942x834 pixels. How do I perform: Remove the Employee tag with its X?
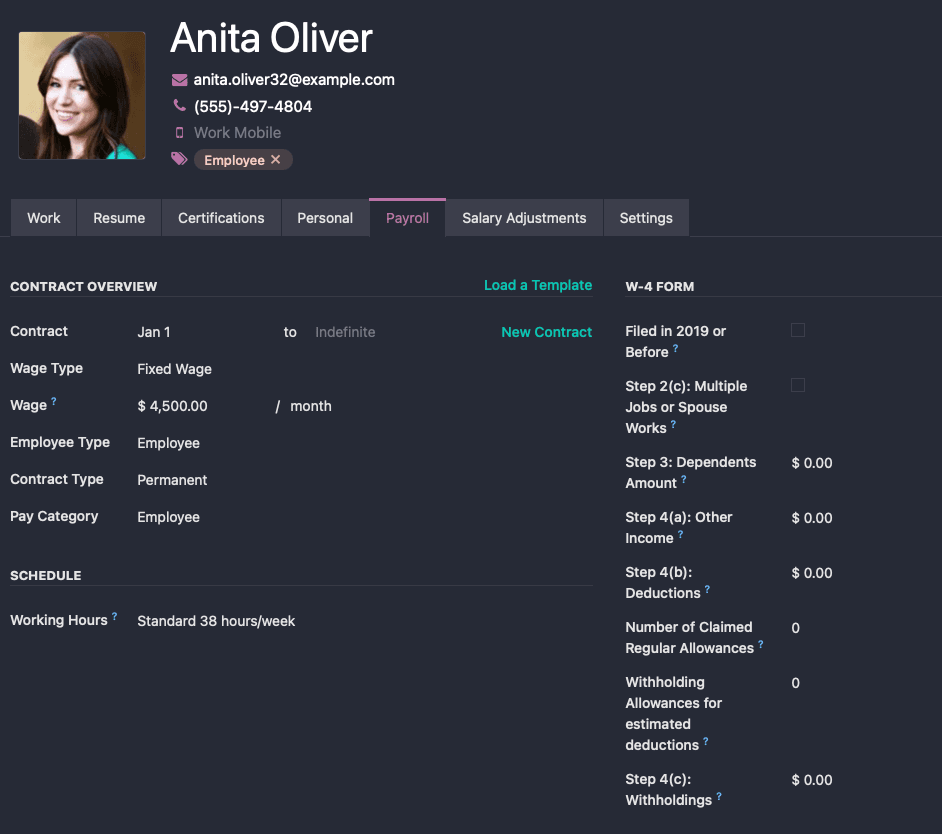275,160
